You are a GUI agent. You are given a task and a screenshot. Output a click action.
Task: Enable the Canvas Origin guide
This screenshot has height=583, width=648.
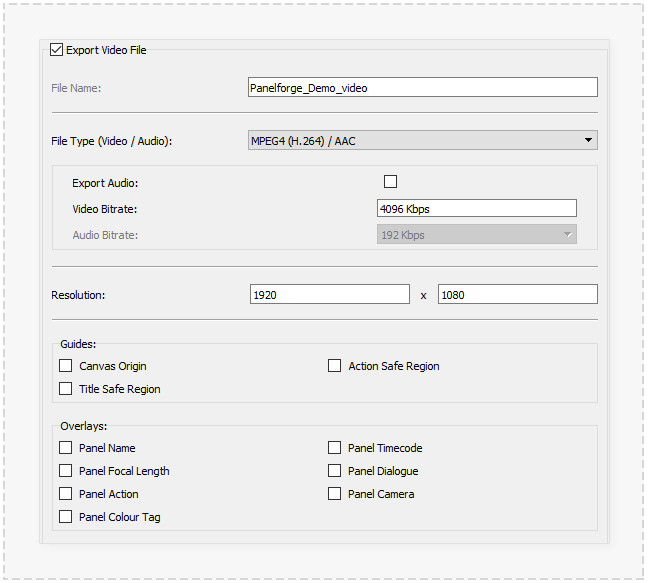click(x=66, y=366)
